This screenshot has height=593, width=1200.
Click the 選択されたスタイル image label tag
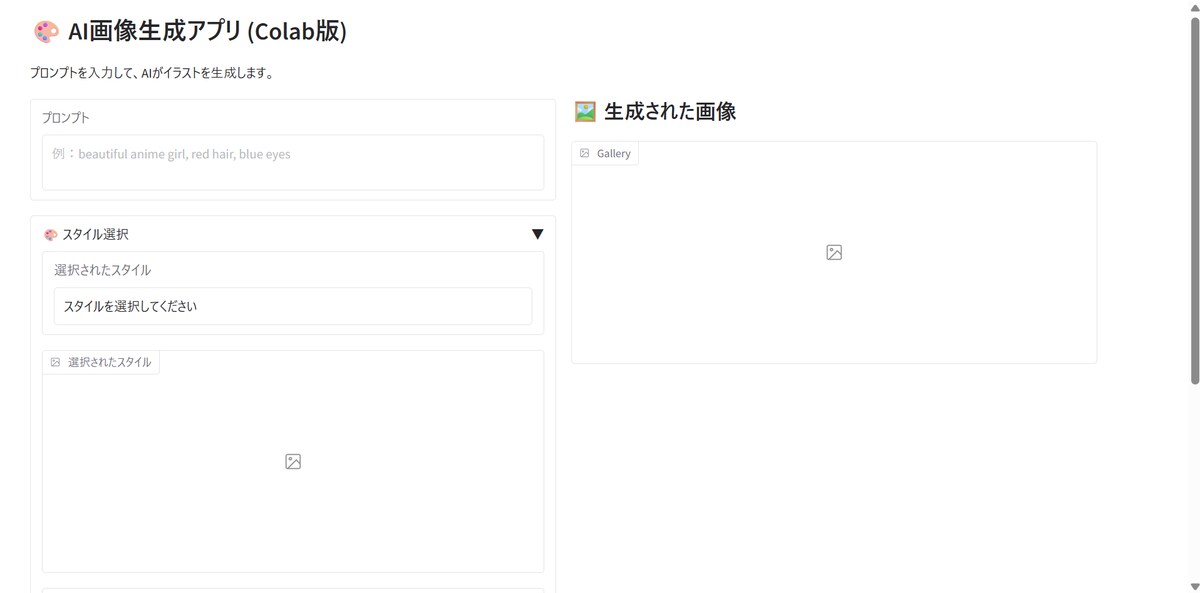101,362
